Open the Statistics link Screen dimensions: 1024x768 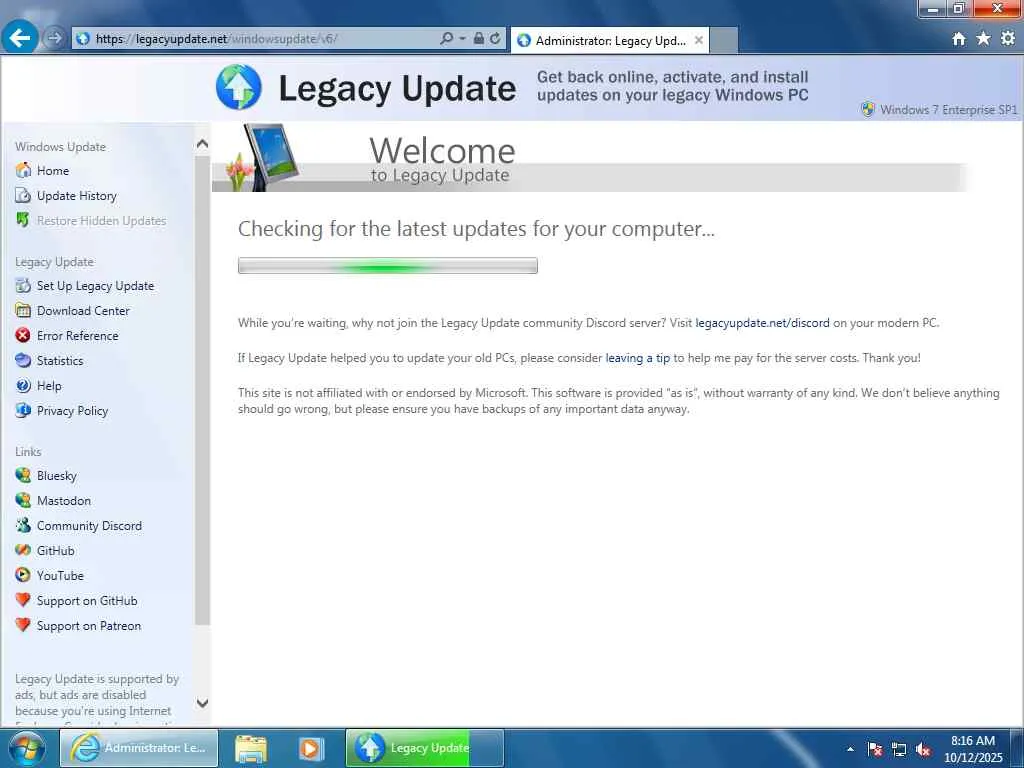click(x=60, y=360)
